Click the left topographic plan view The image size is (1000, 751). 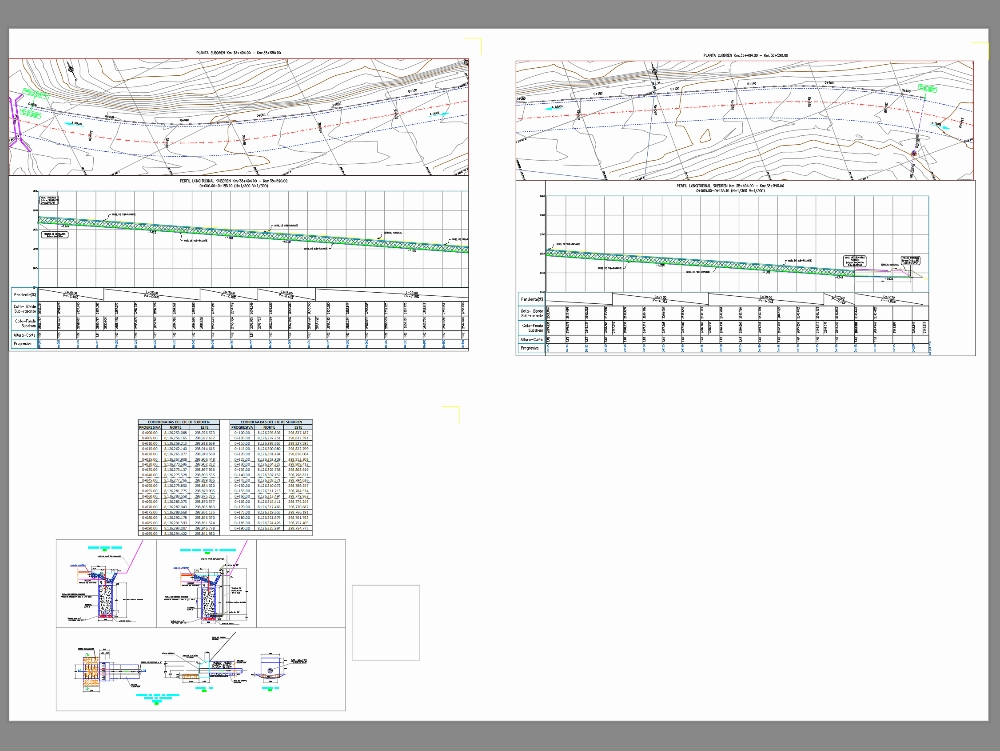pyautogui.click(x=240, y=117)
